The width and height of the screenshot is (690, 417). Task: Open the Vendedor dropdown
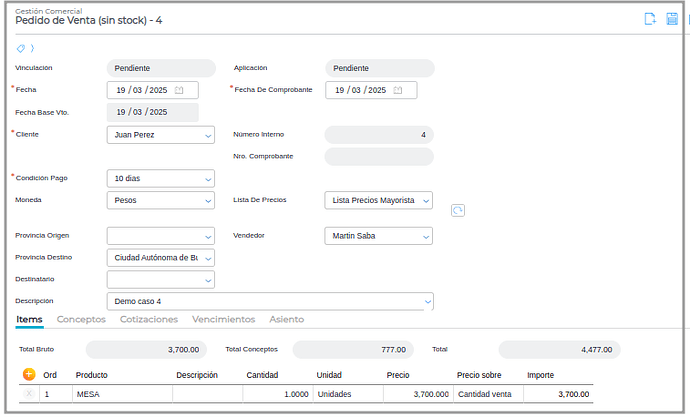pos(426,237)
